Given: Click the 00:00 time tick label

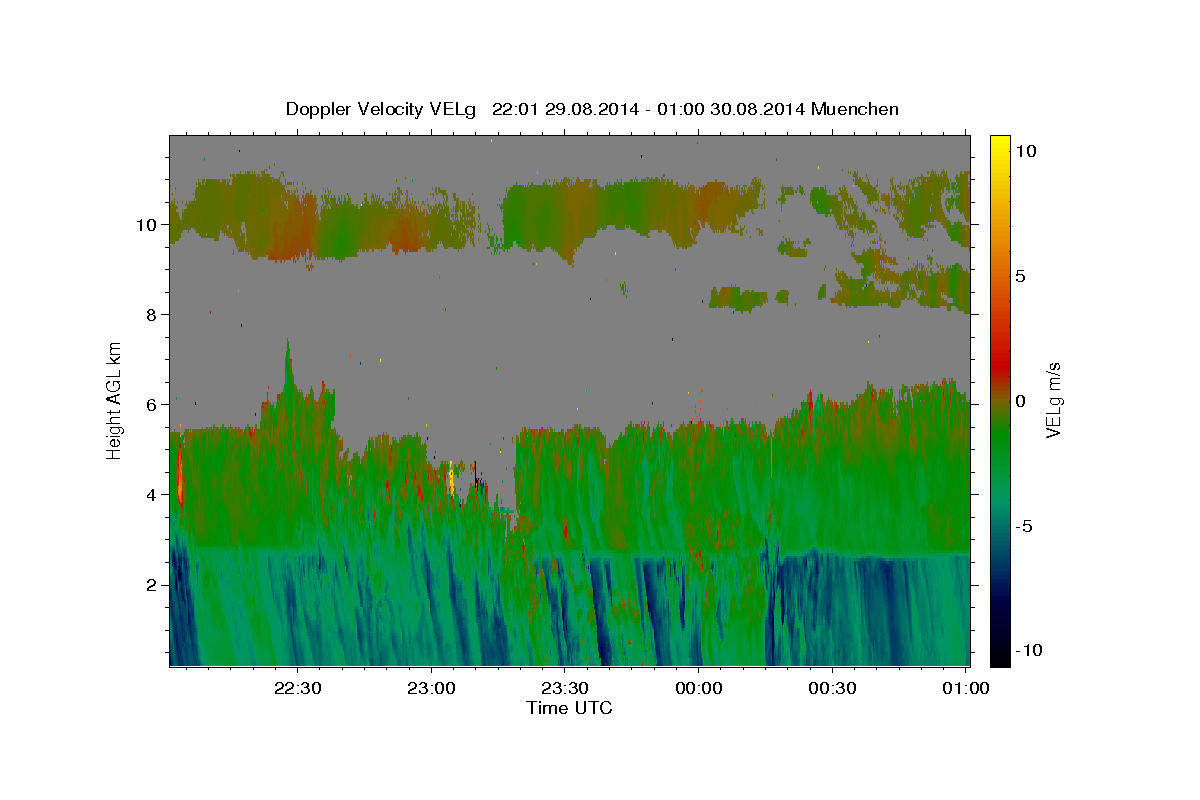Looking at the screenshot, I should coord(698,688).
